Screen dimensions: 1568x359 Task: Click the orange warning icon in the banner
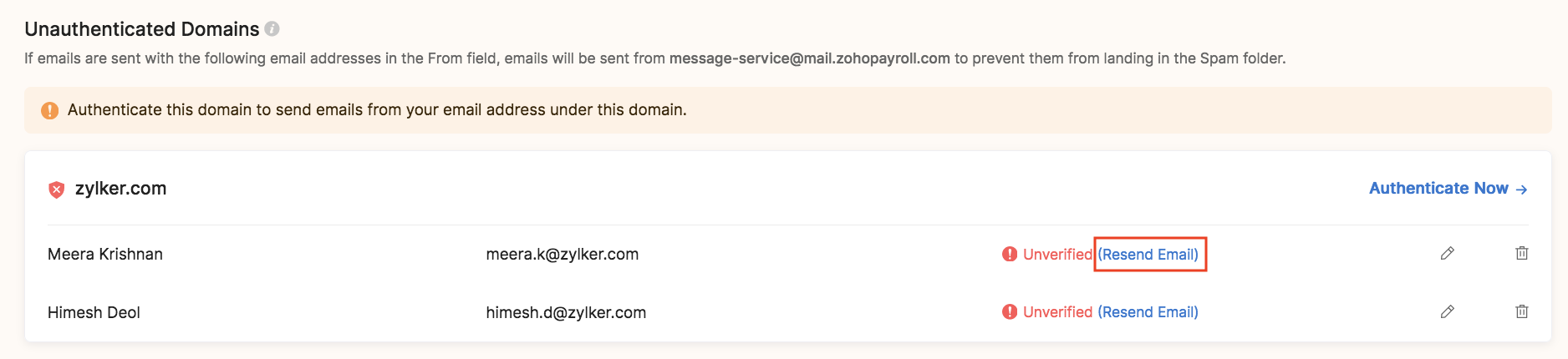click(50, 110)
